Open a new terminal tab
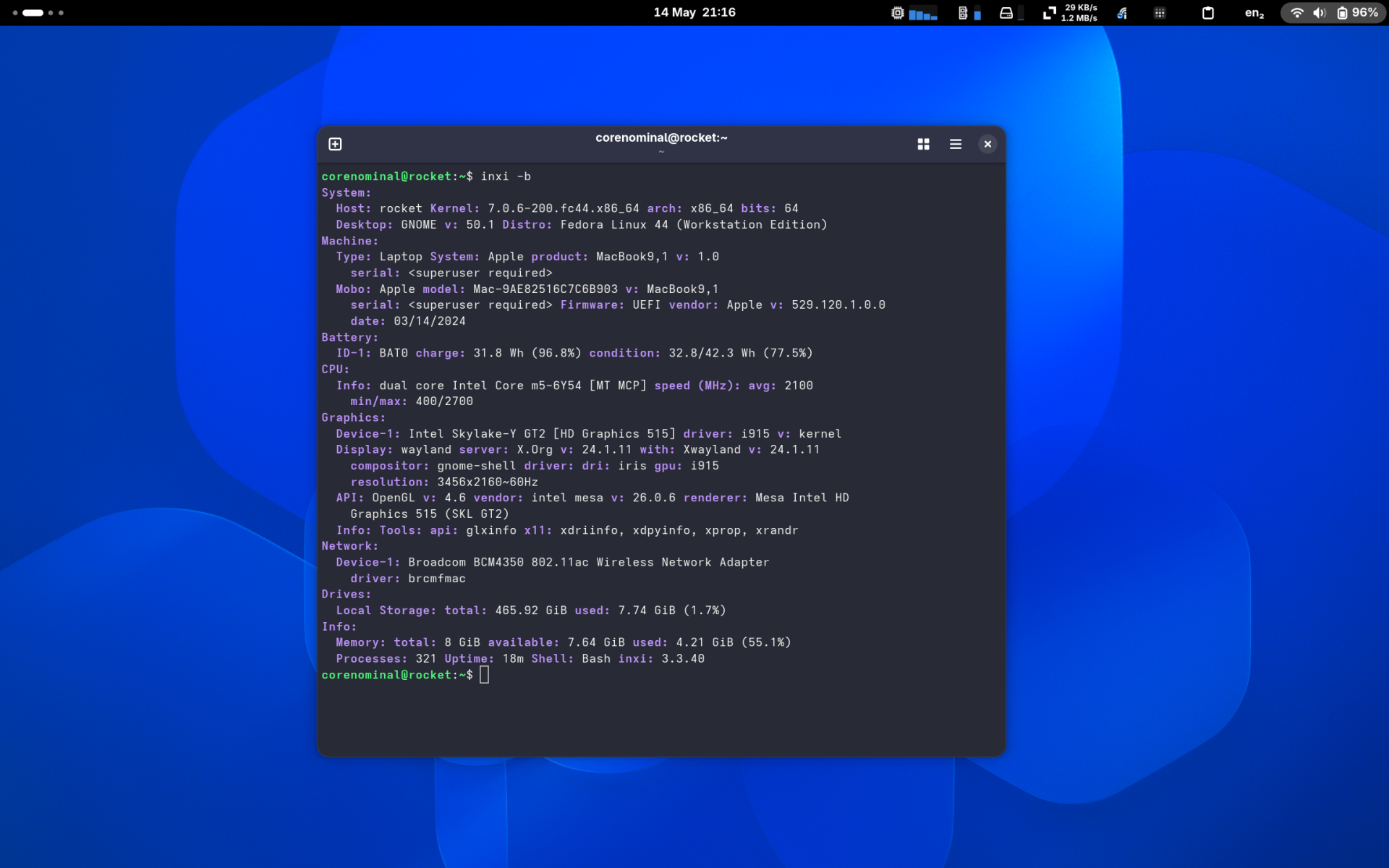 click(335, 144)
